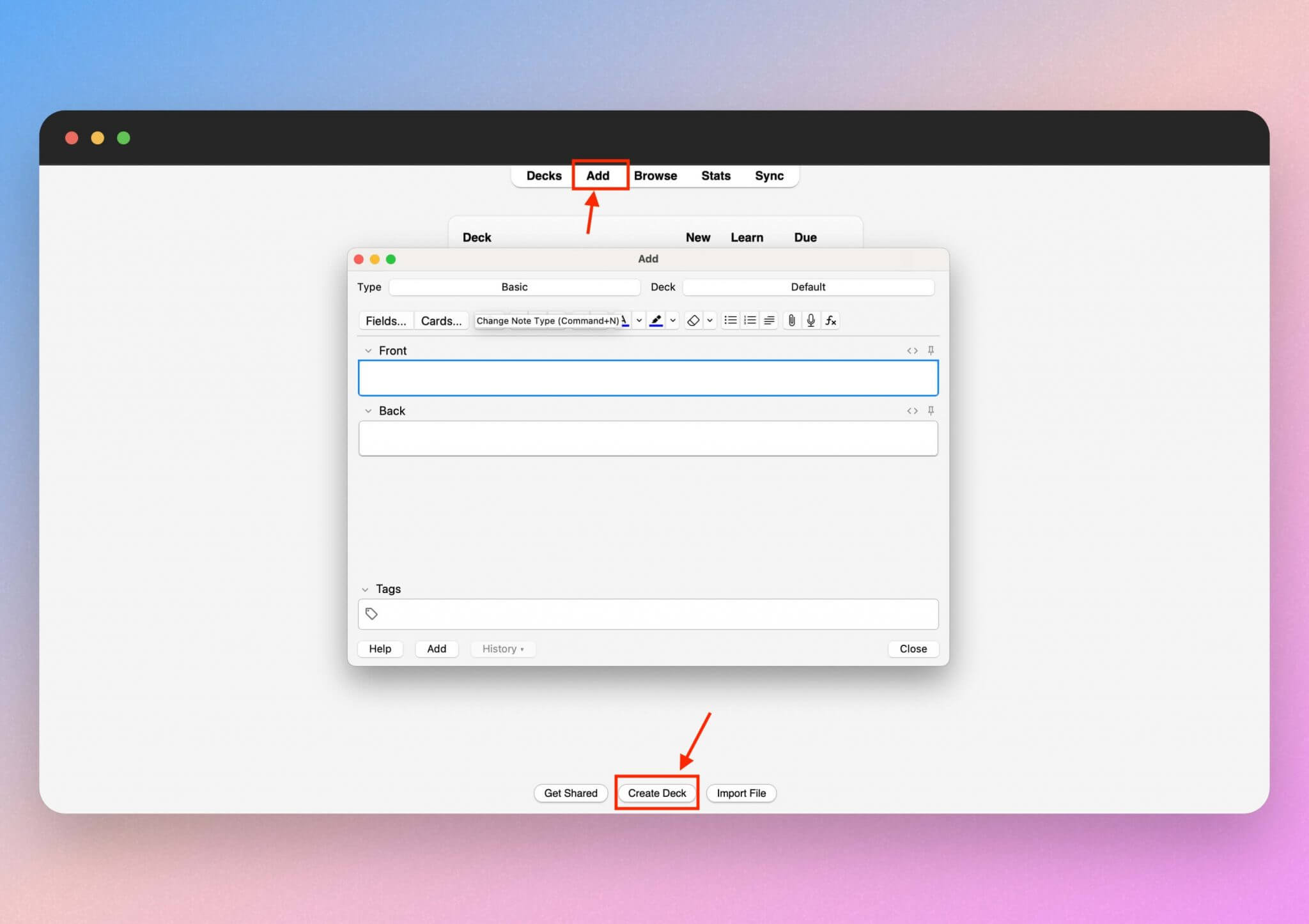Screen dimensions: 1309x924
Task: Click the Create Deck button
Action: tap(657, 792)
